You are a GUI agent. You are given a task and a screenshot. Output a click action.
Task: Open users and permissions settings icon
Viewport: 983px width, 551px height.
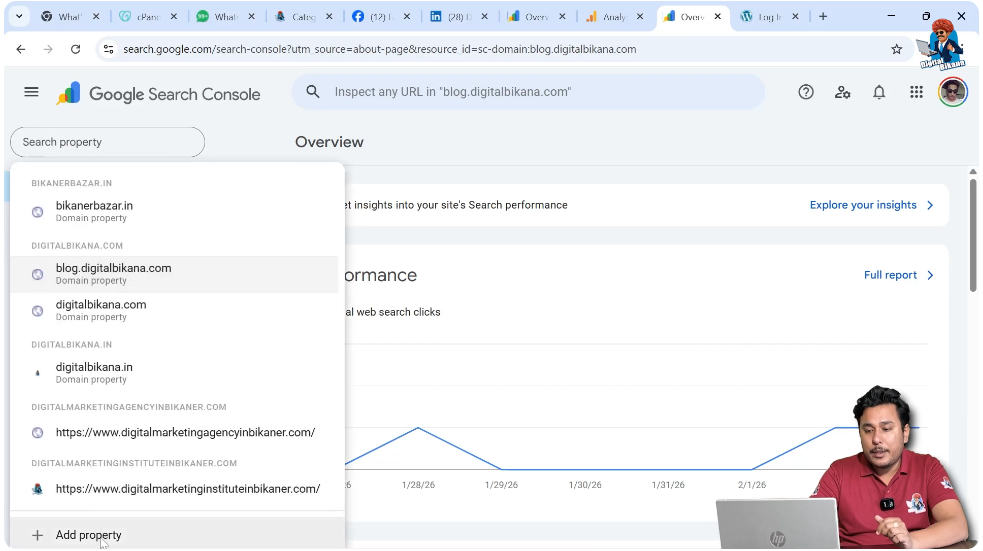[843, 92]
